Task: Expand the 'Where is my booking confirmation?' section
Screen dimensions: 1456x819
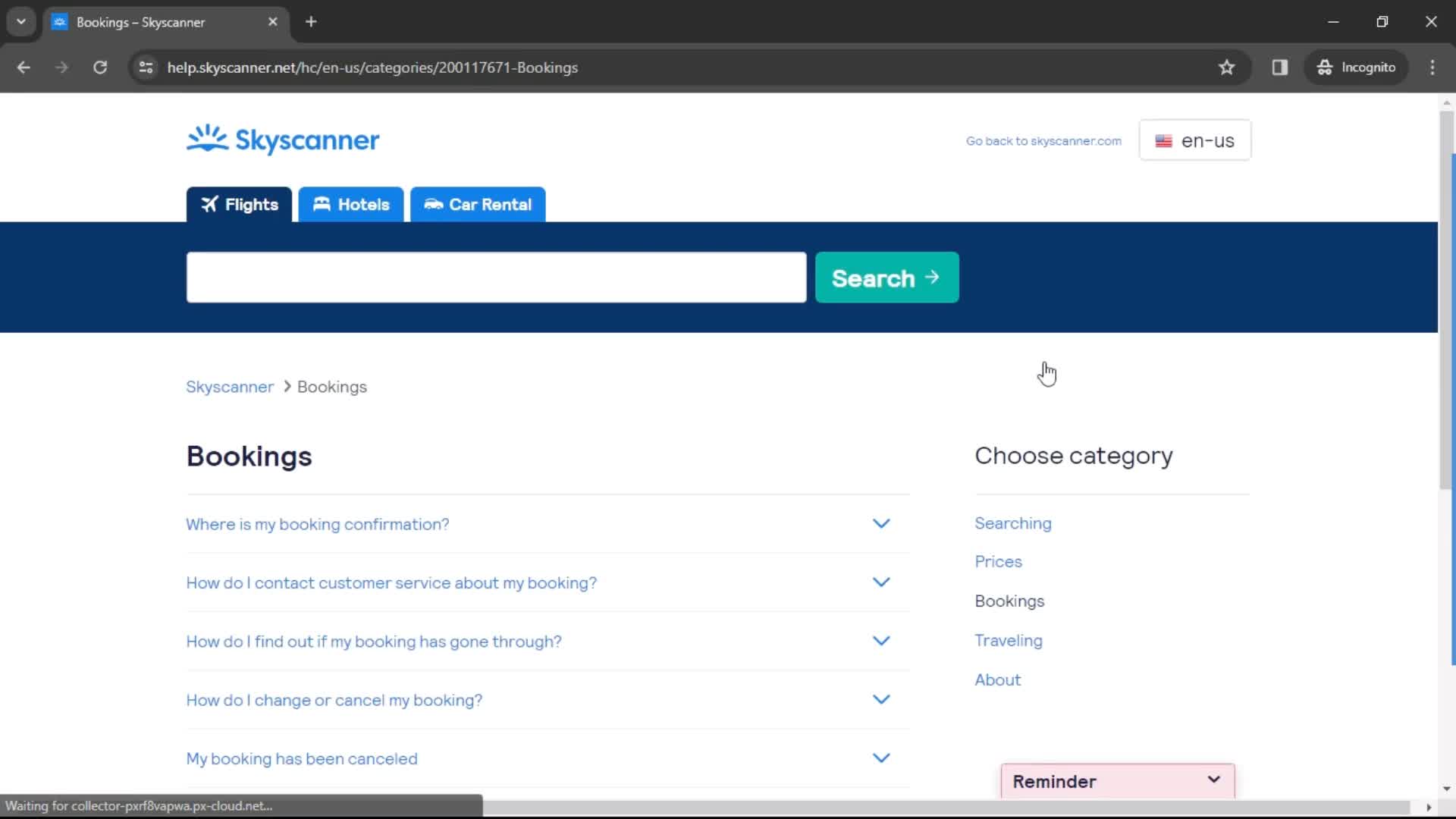Action: click(x=881, y=523)
